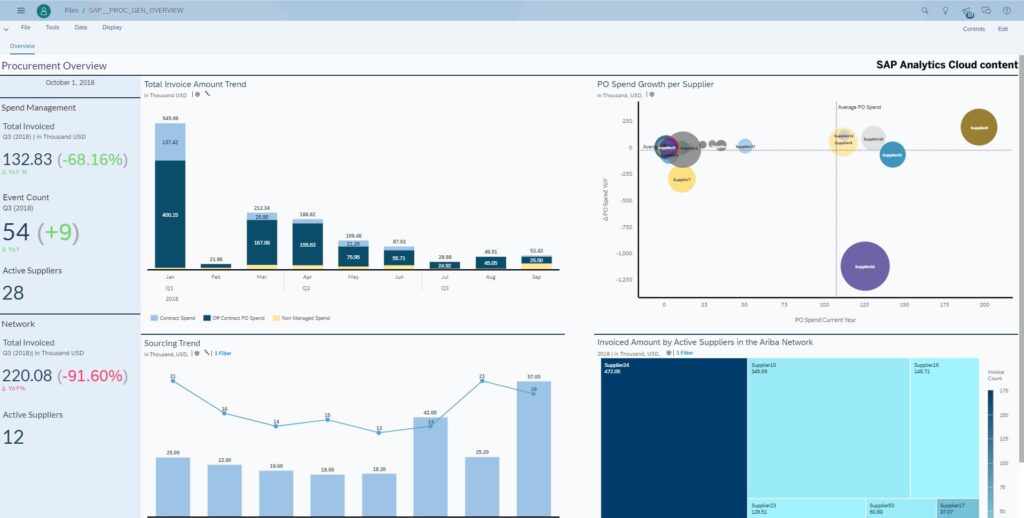
Task: Click the Procurement Overview heading
Action: [x=54, y=65]
